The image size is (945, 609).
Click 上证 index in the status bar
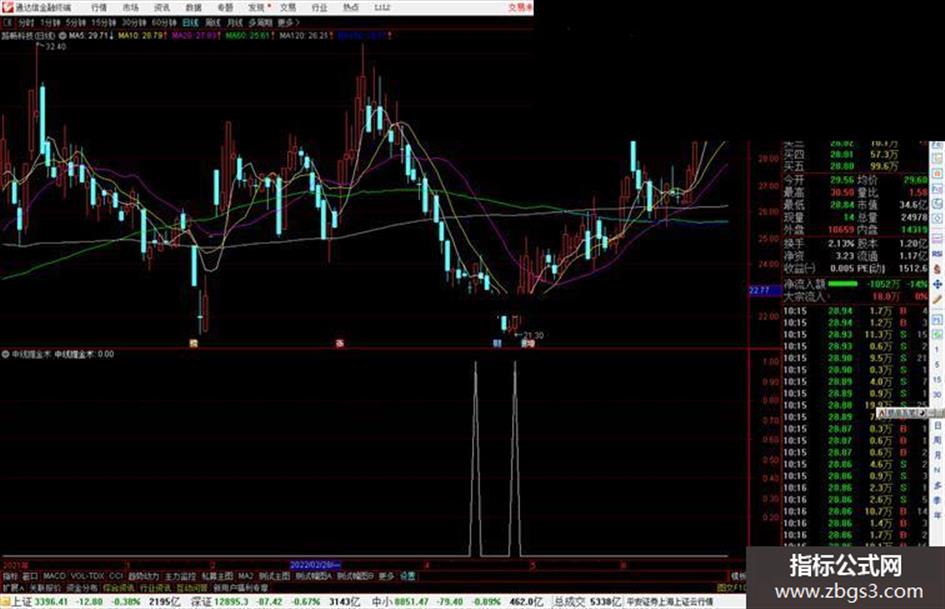(22, 602)
